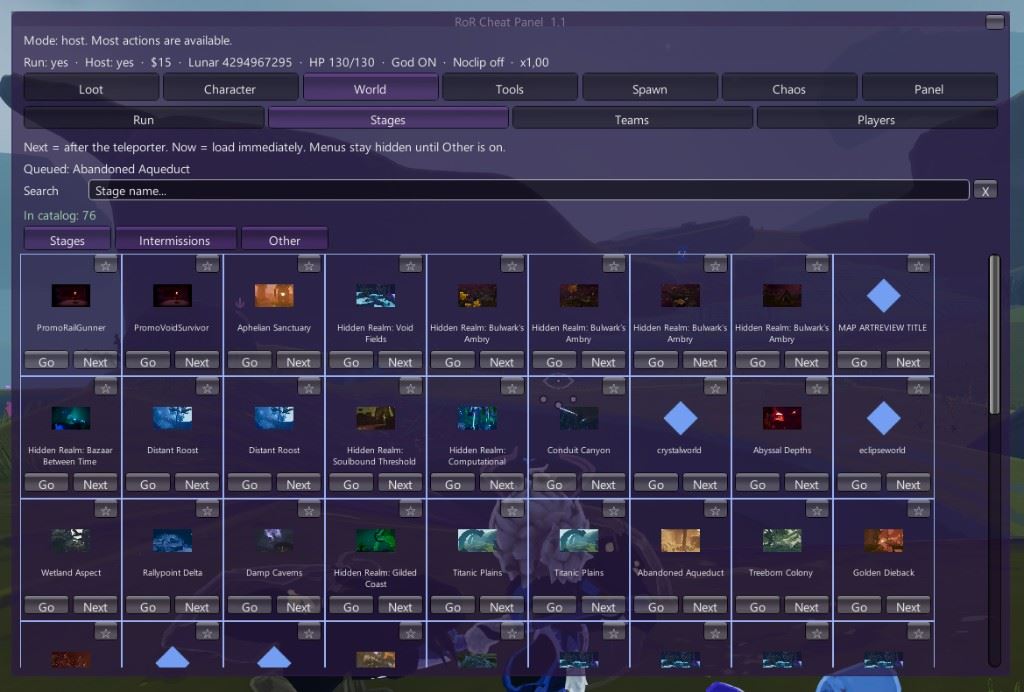
Task: Click the Damp Caverns thumbnail
Action: click(274, 541)
